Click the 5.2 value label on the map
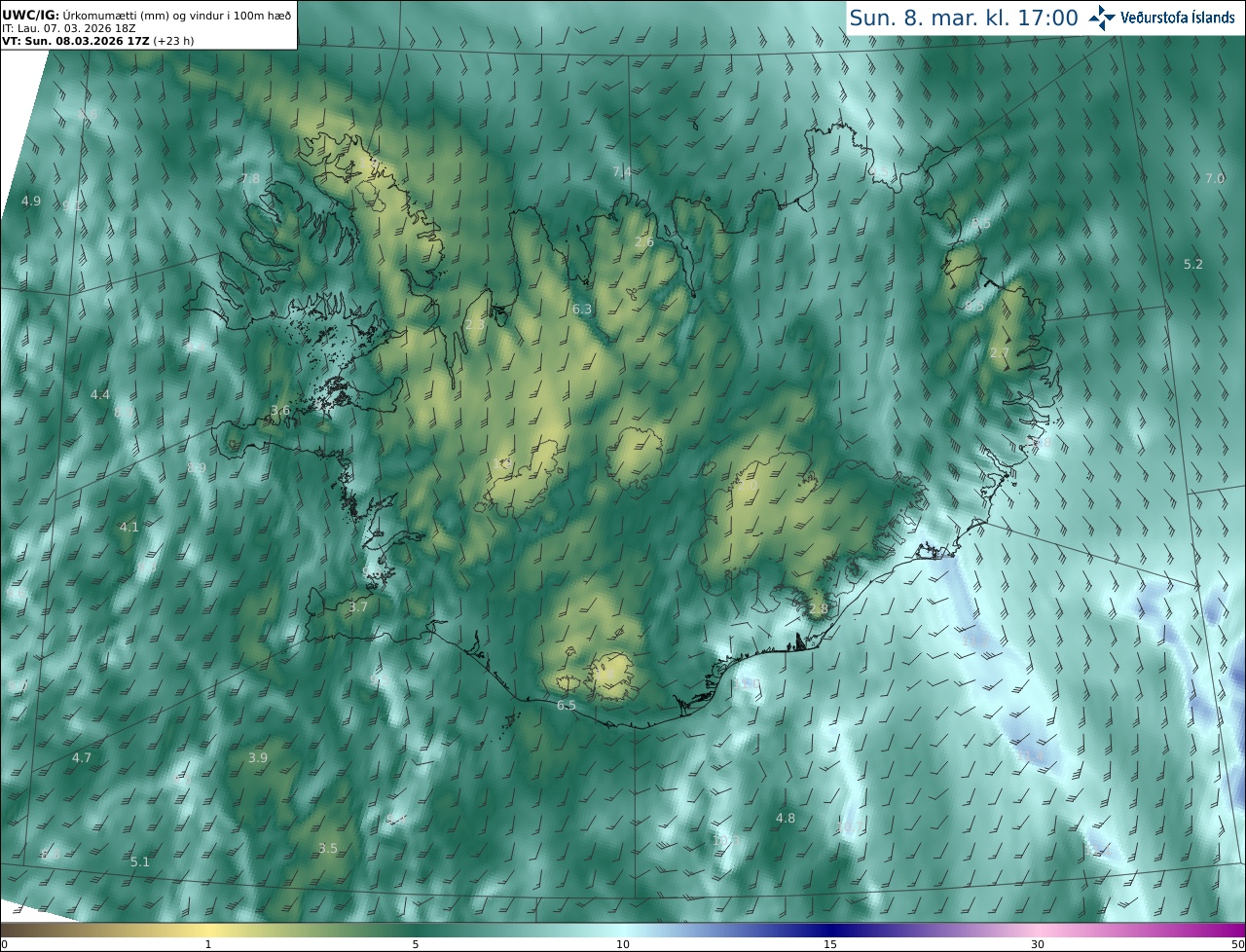 click(x=1193, y=264)
